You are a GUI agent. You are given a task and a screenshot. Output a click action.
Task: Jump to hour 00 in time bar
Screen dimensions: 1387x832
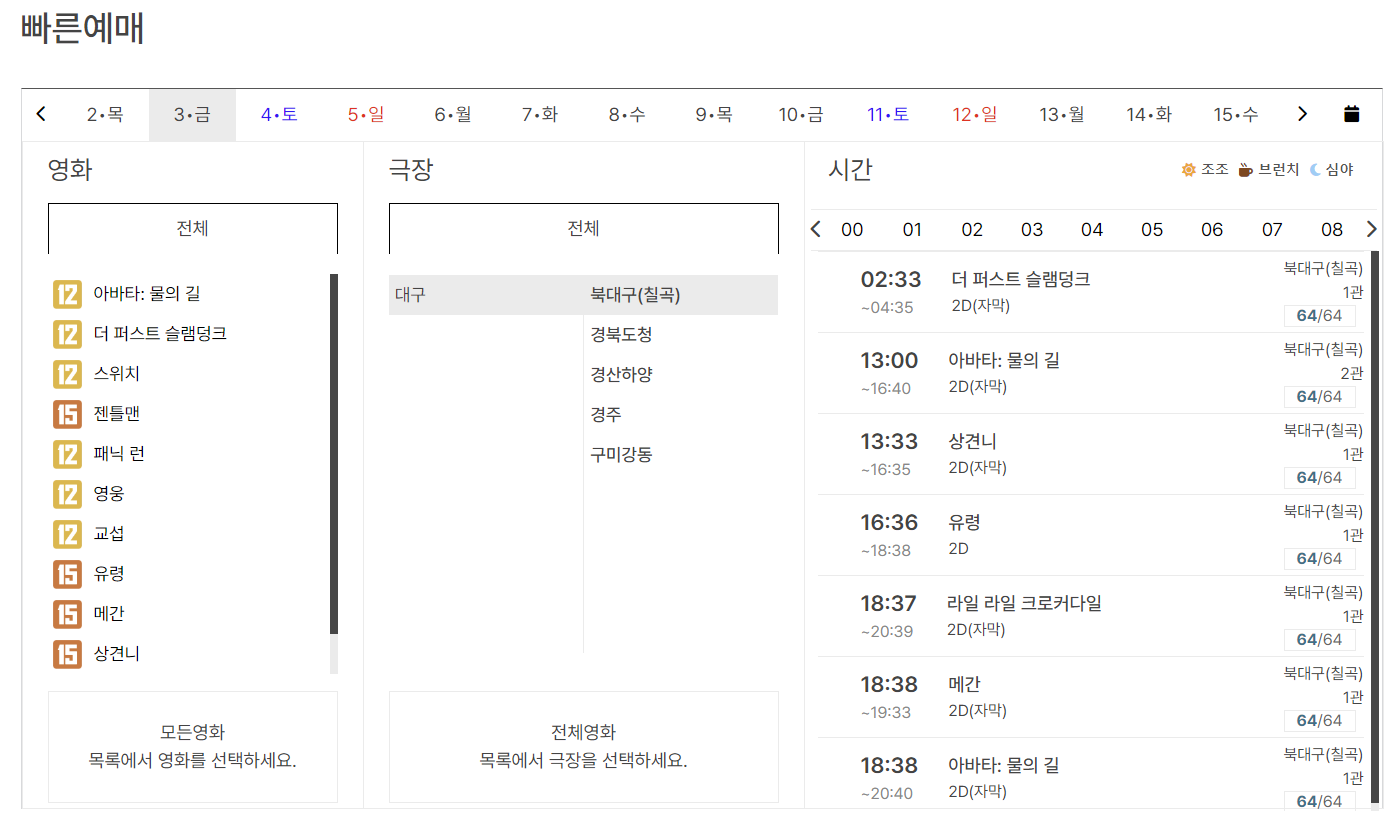(852, 230)
